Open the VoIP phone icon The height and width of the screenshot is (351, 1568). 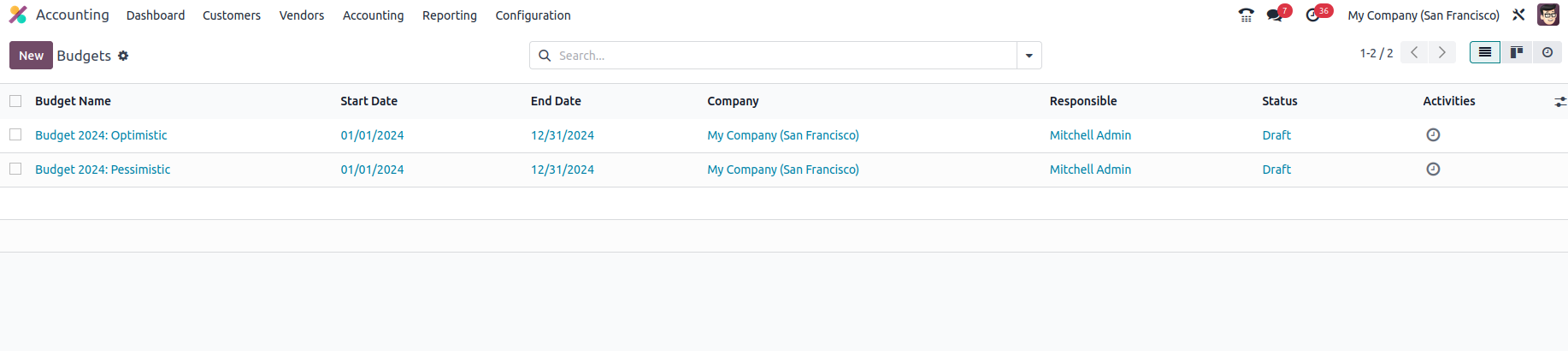1246,15
